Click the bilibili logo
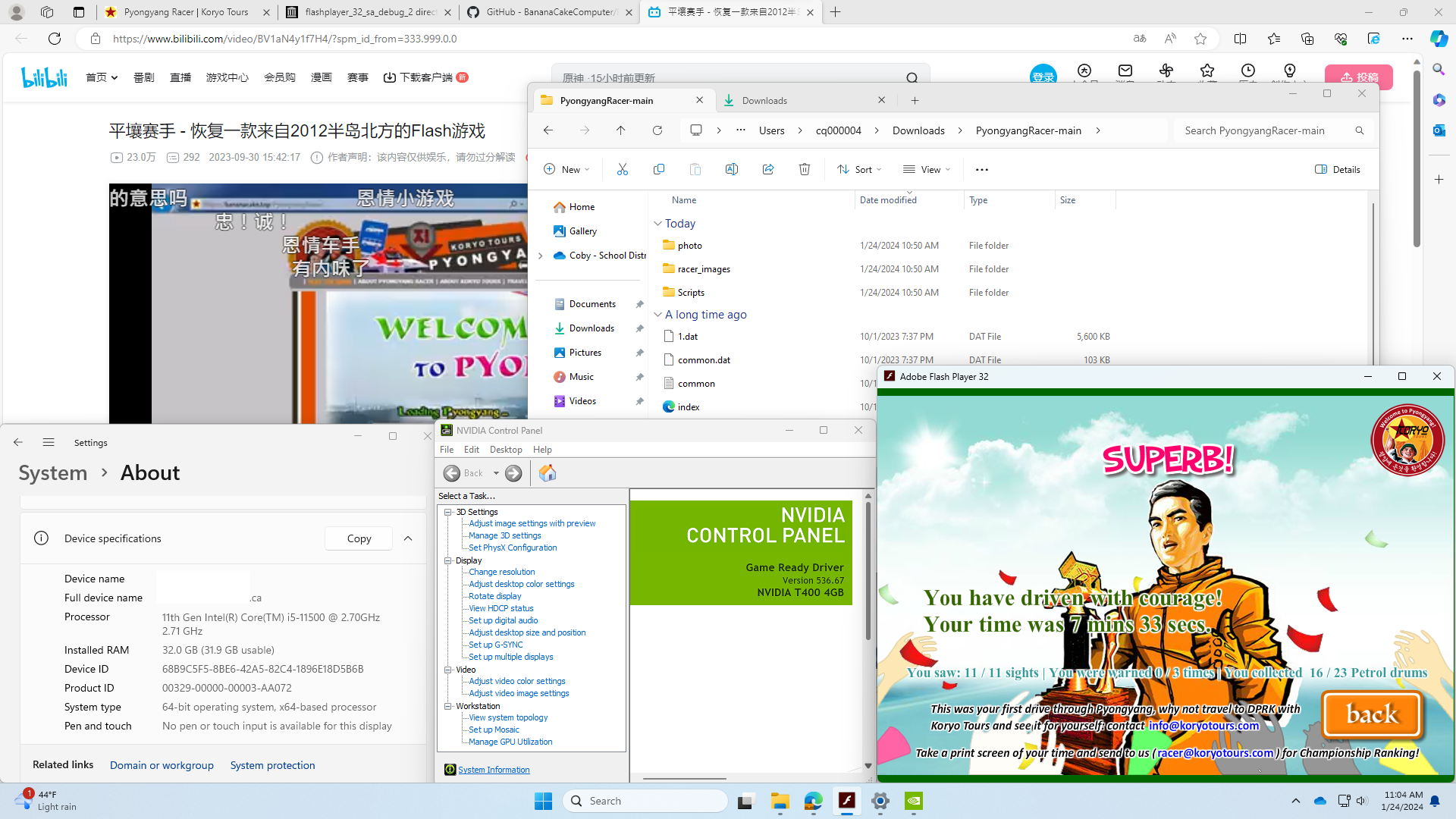Image resolution: width=1456 pixels, height=819 pixels. click(44, 77)
